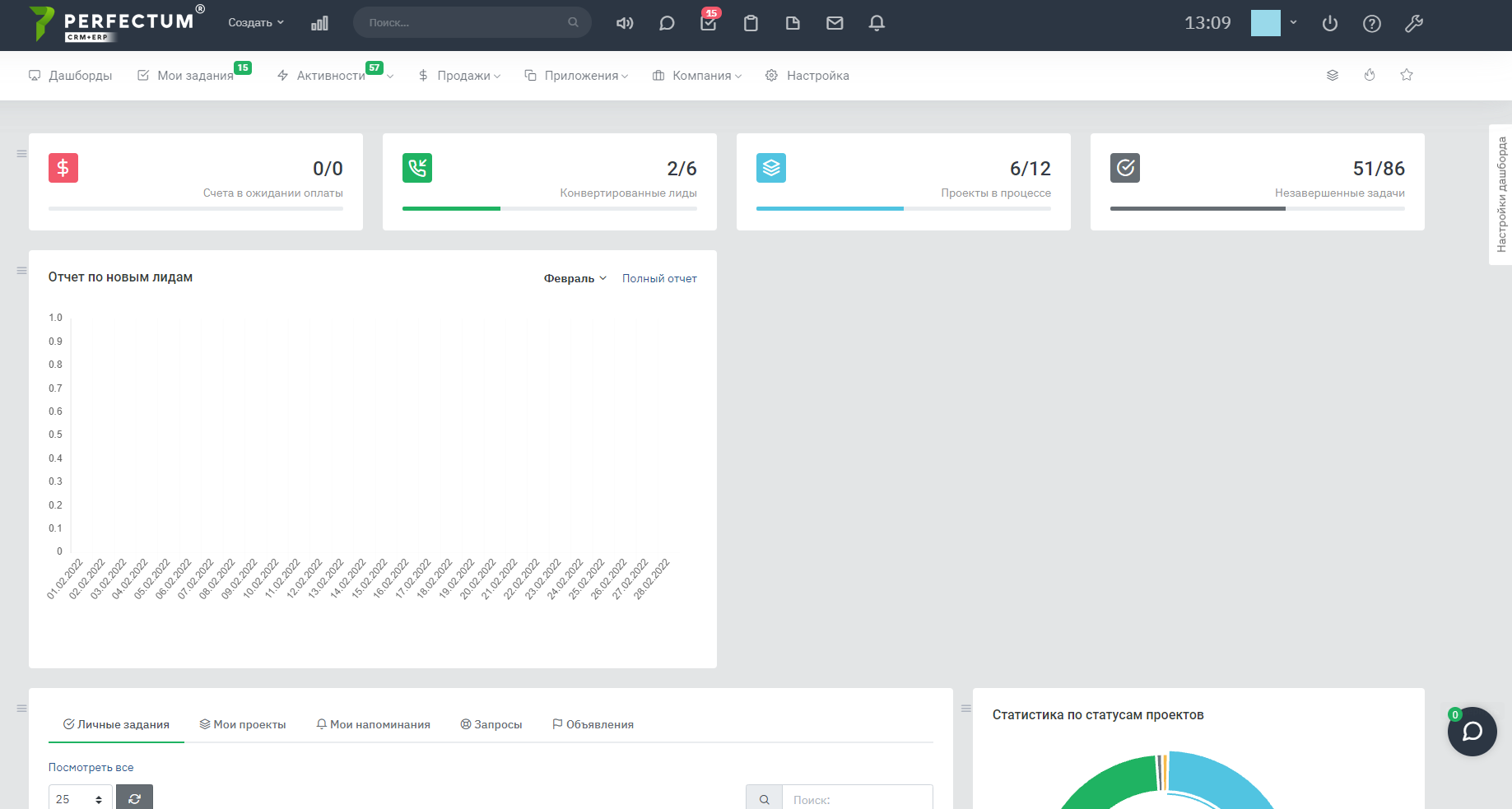Click the bar chart statistics icon

tap(319, 23)
